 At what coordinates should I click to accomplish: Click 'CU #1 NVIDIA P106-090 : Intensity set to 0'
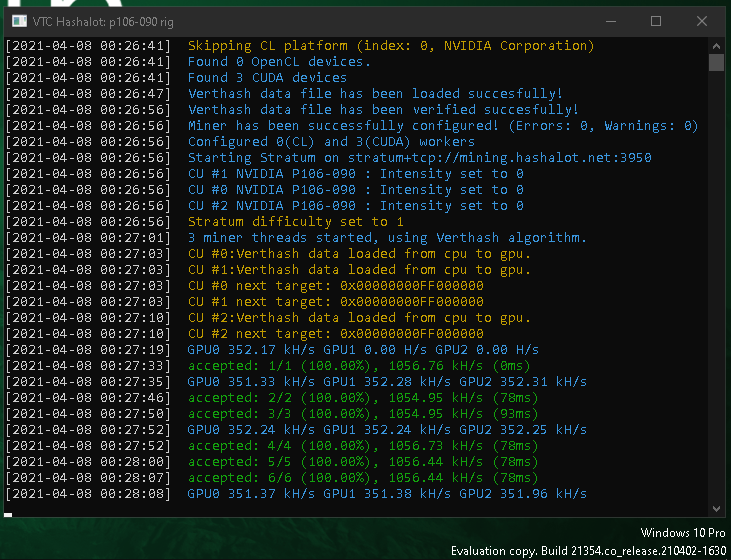(x=355, y=173)
